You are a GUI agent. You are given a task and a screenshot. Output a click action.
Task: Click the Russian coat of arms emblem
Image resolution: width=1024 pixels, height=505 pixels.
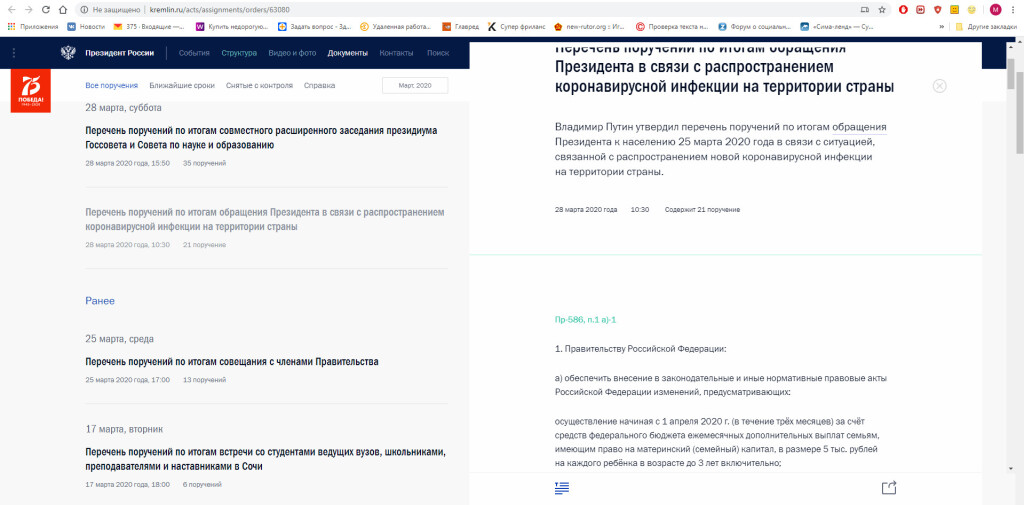point(68,52)
